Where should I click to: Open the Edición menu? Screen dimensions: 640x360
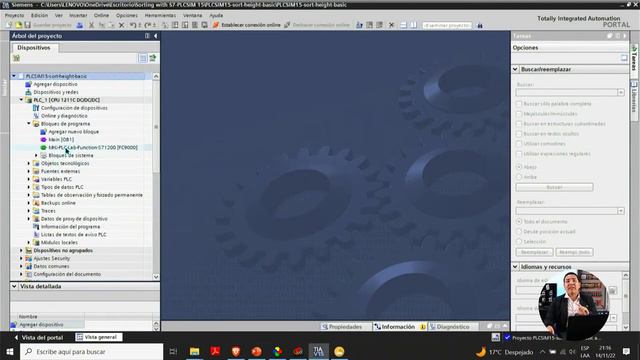click(40, 16)
